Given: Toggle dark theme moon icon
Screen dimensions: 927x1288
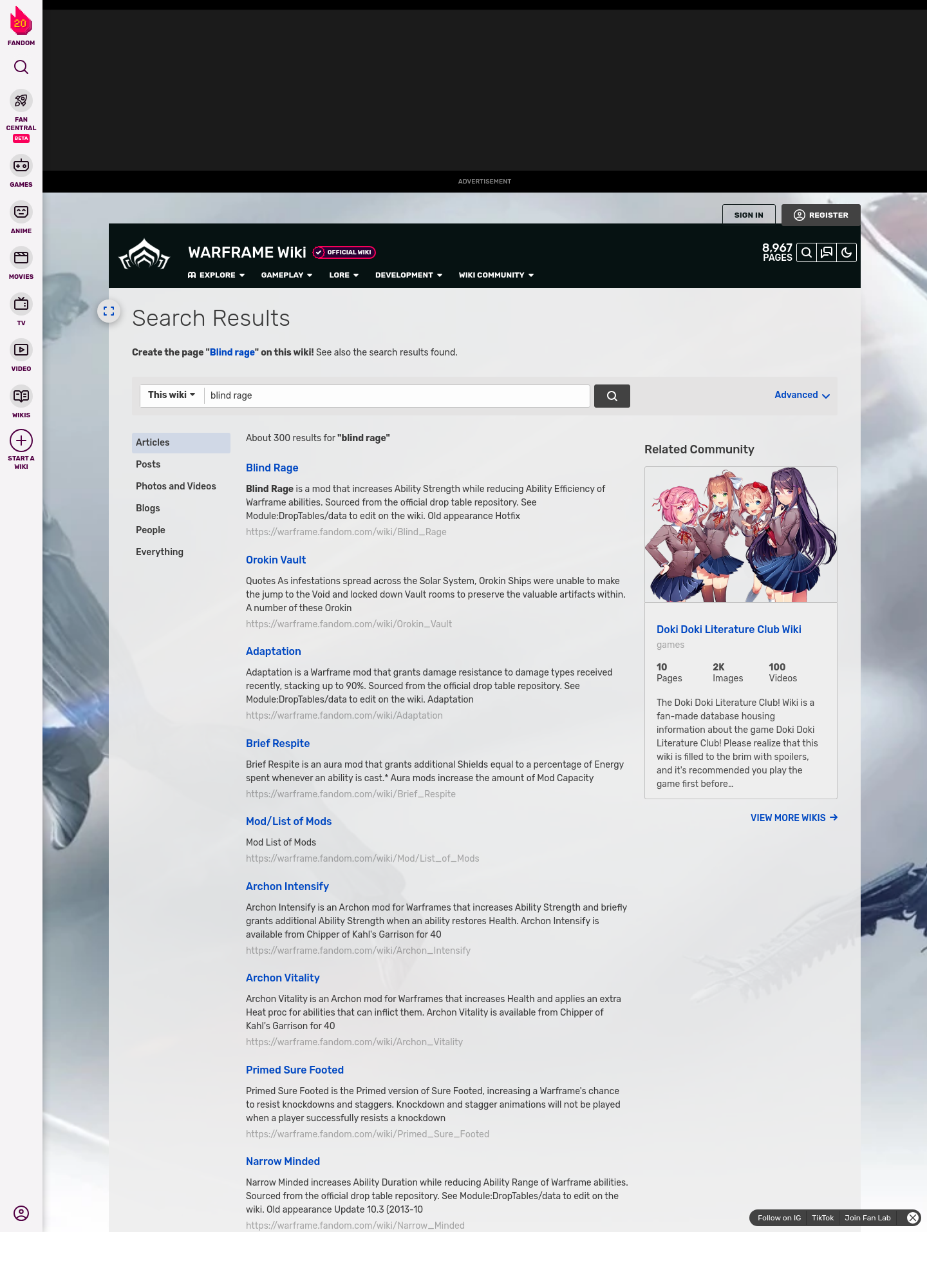Looking at the screenshot, I should [847, 252].
